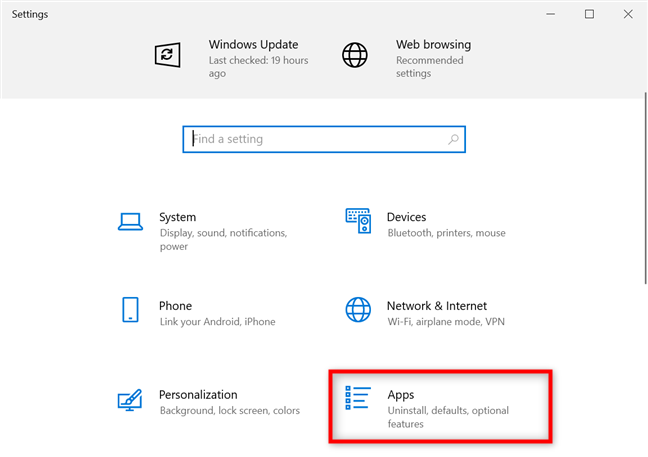Click the Devices keyboard and speaker icon
Viewport: 648px width, 457px height.
point(358,221)
